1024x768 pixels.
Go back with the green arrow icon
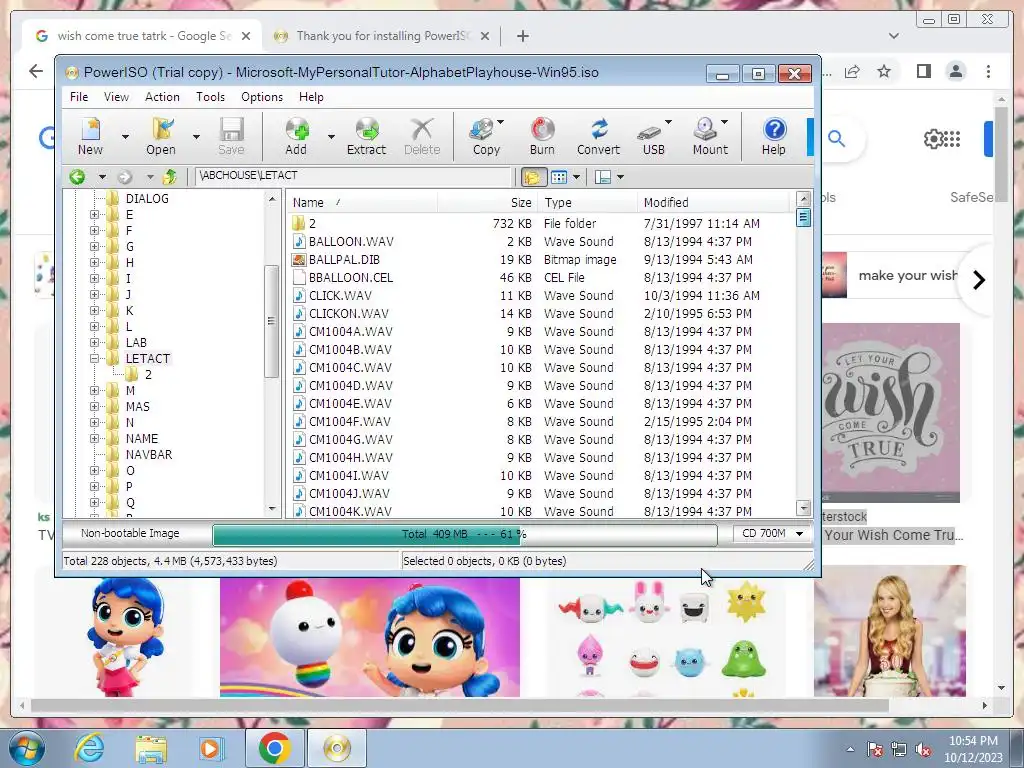pyautogui.click(x=77, y=176)
